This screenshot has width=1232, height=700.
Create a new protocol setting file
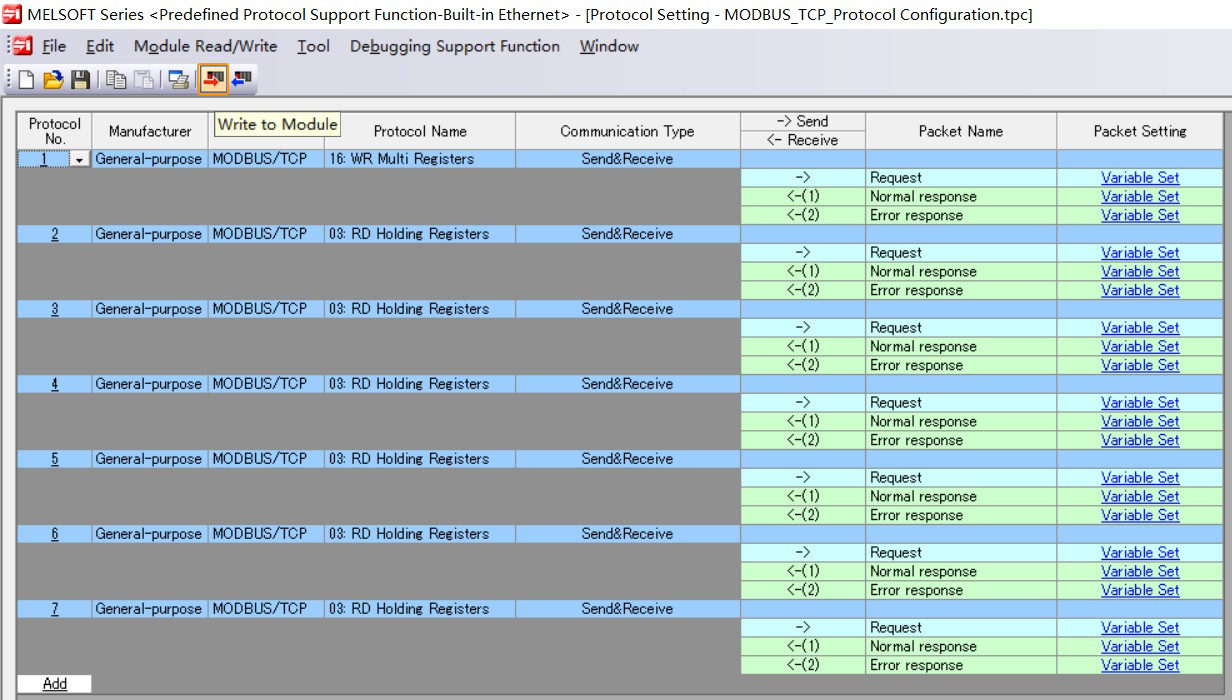click(x=27, y=80)
